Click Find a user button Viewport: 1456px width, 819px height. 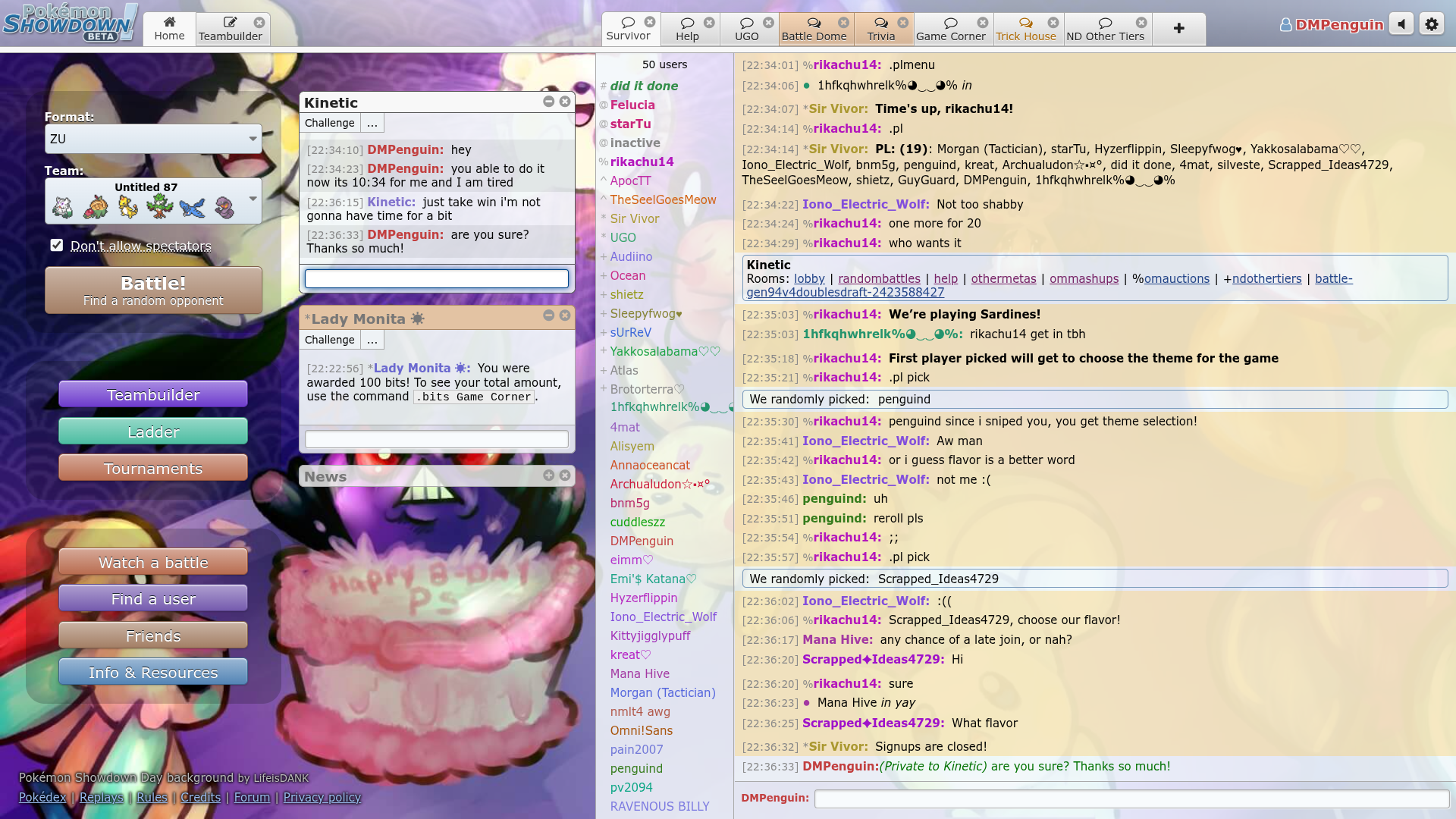(x=153, y=598)
